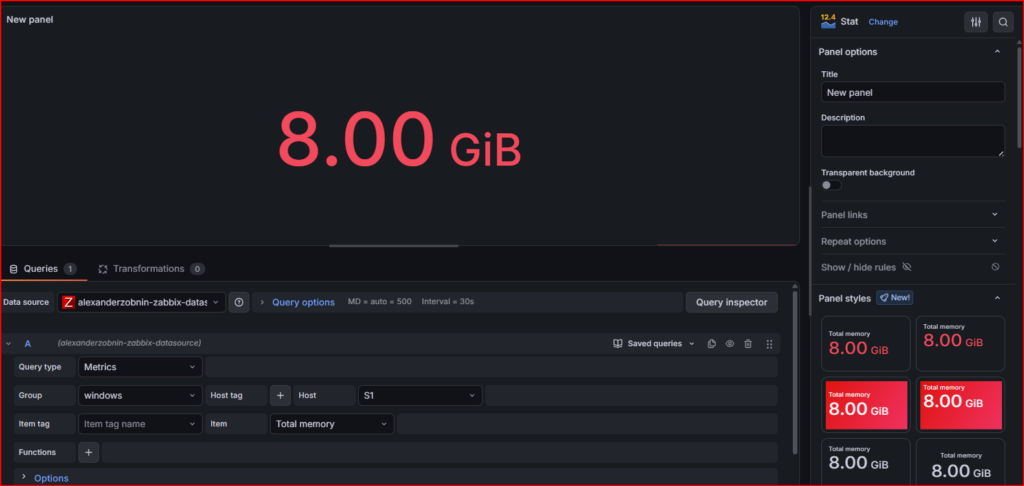This screenshot has width=1024, height=486.
Task: Click the New! badge beside Panel styles
Action: pyautogui.click(x=894, y=298)
